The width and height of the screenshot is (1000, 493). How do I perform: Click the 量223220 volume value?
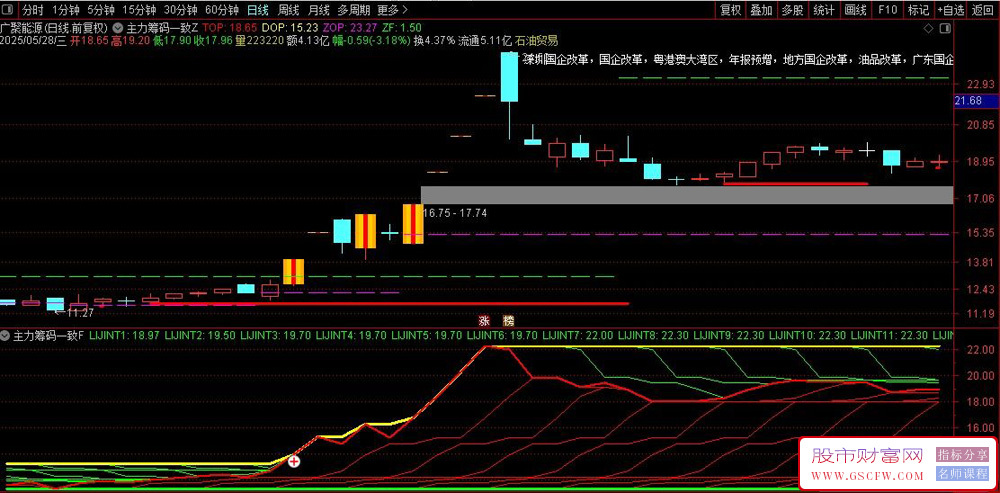click(258, 41)
